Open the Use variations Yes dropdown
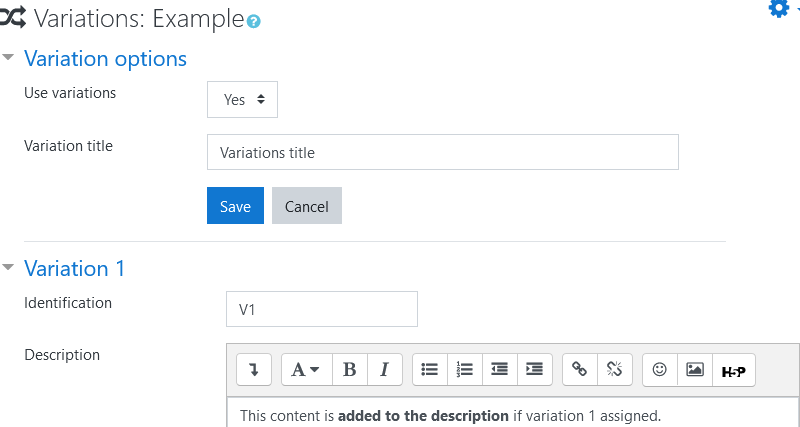 coord(242,99)
